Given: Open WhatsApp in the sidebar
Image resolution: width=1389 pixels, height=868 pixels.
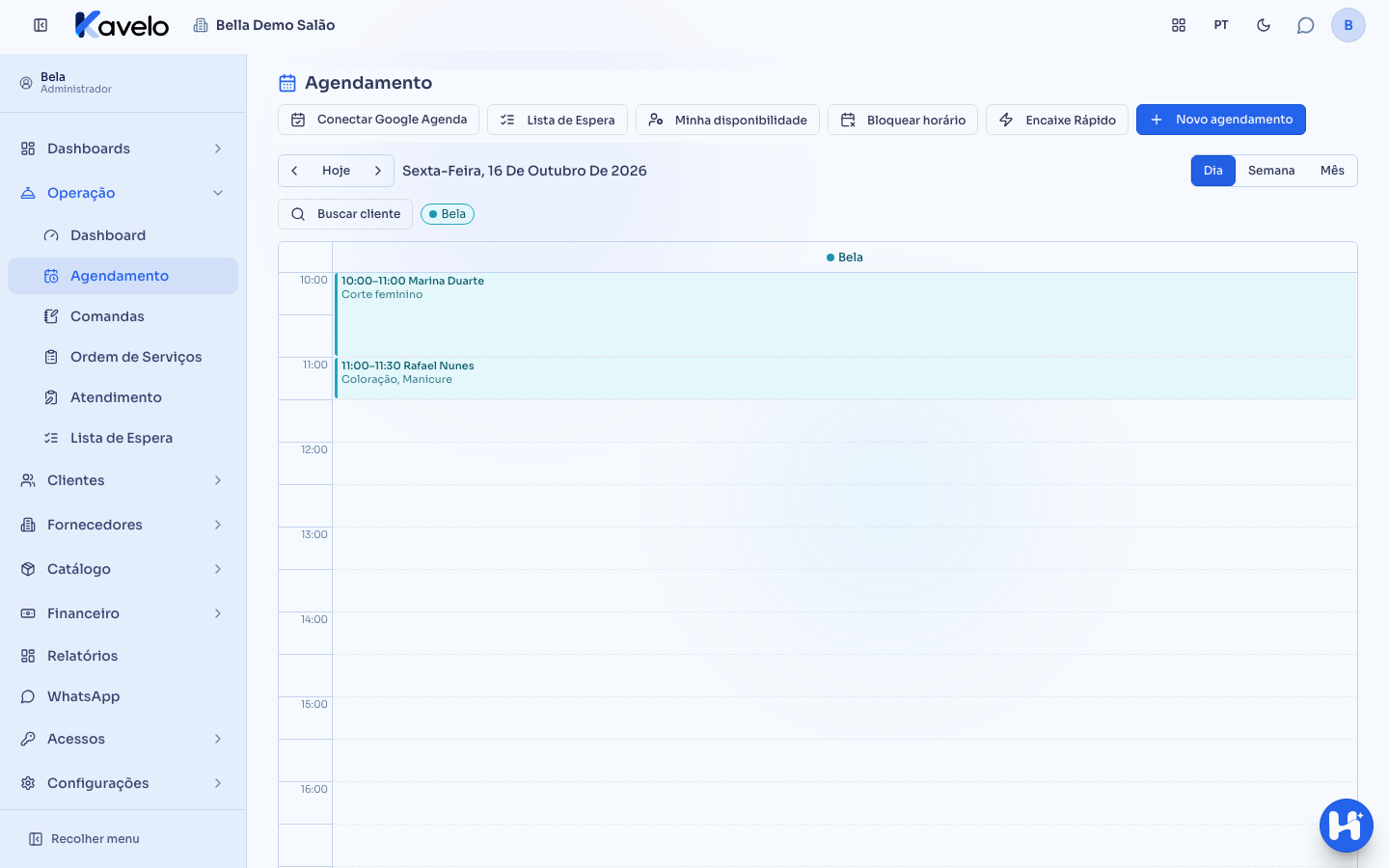Looking at the screenshot, I should coord(123,696).
